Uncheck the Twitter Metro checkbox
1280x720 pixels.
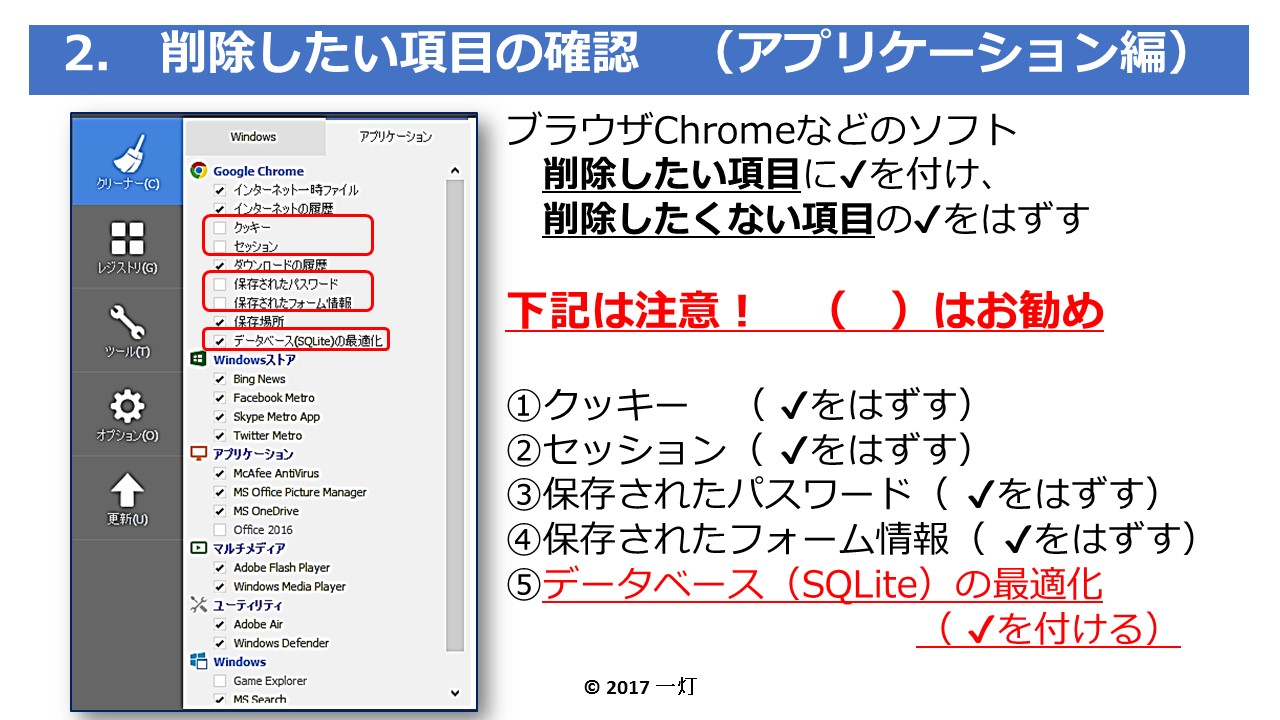(x=220, y=436)
